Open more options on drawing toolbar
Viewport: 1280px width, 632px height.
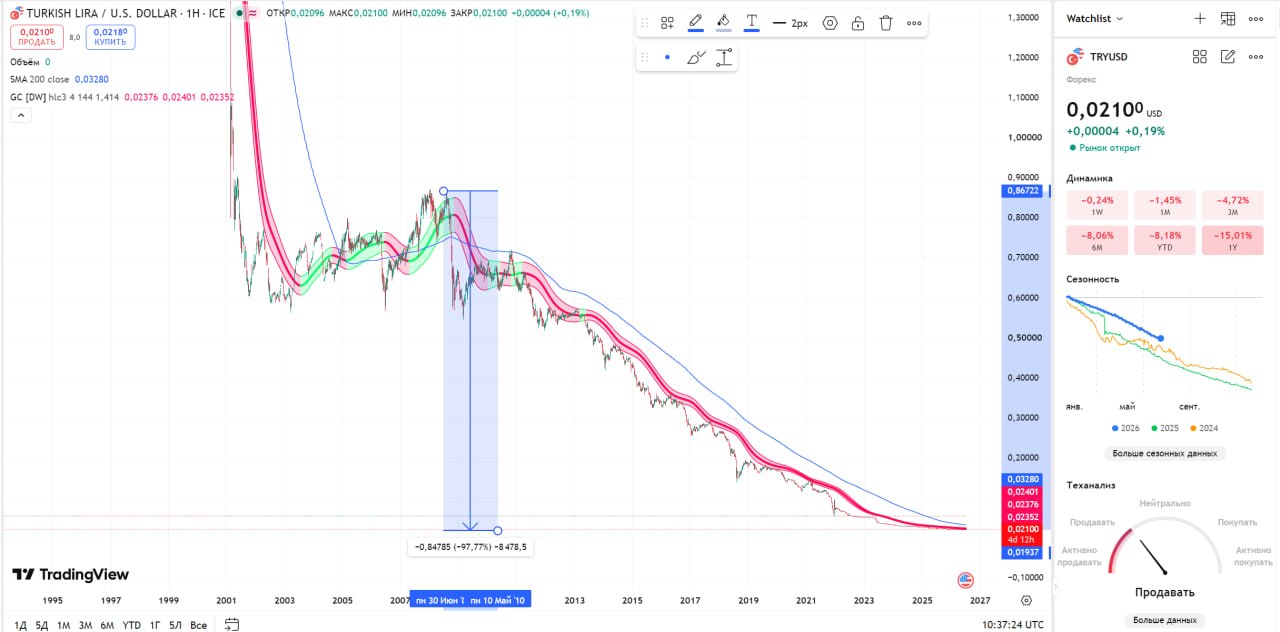point(914,23)
